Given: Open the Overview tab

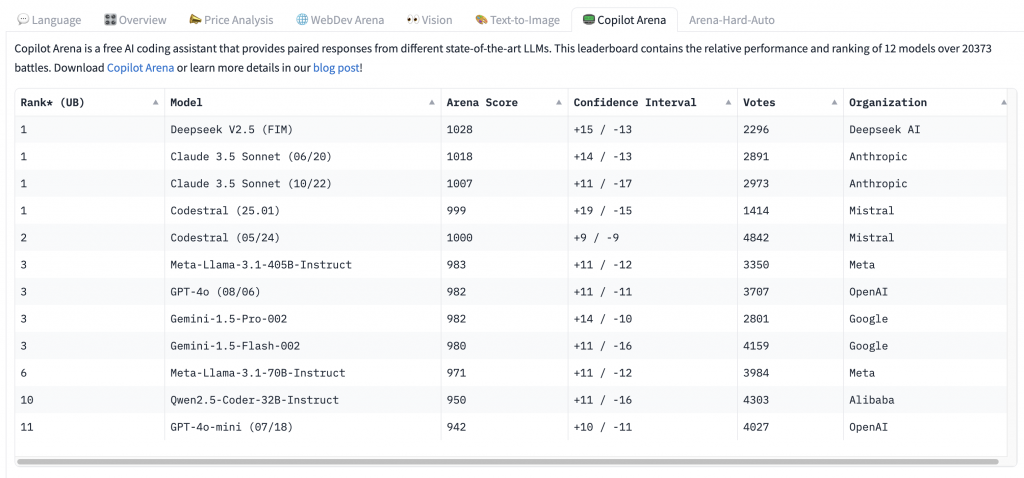Looking at the screenshot, I should pyautogui.click(x=135, y=20).
